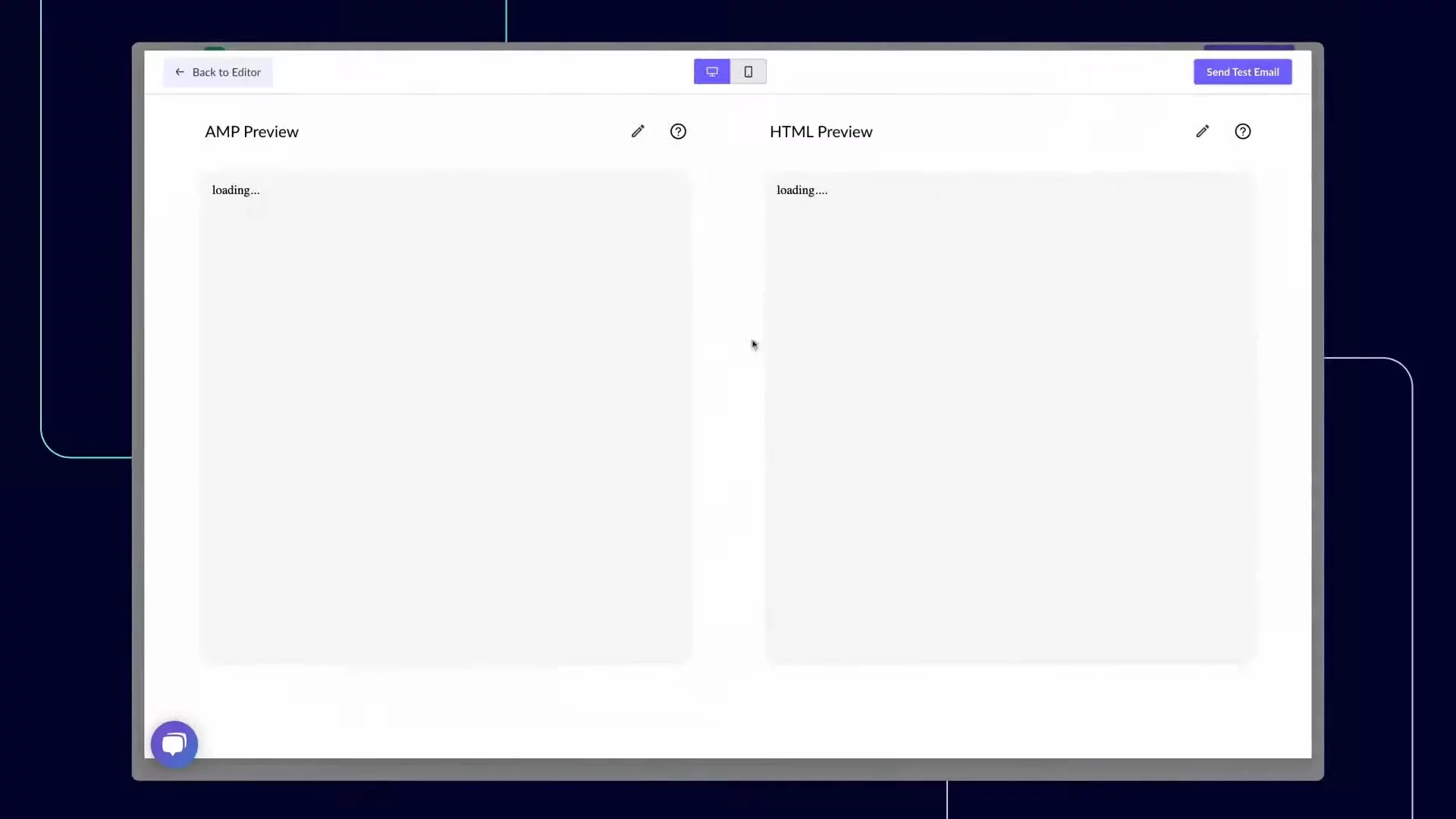The height and width of the screenshot is (819, 1456).
Task: Click the green element peeking behind modal top-left
Action: click(x=215, y=49)
